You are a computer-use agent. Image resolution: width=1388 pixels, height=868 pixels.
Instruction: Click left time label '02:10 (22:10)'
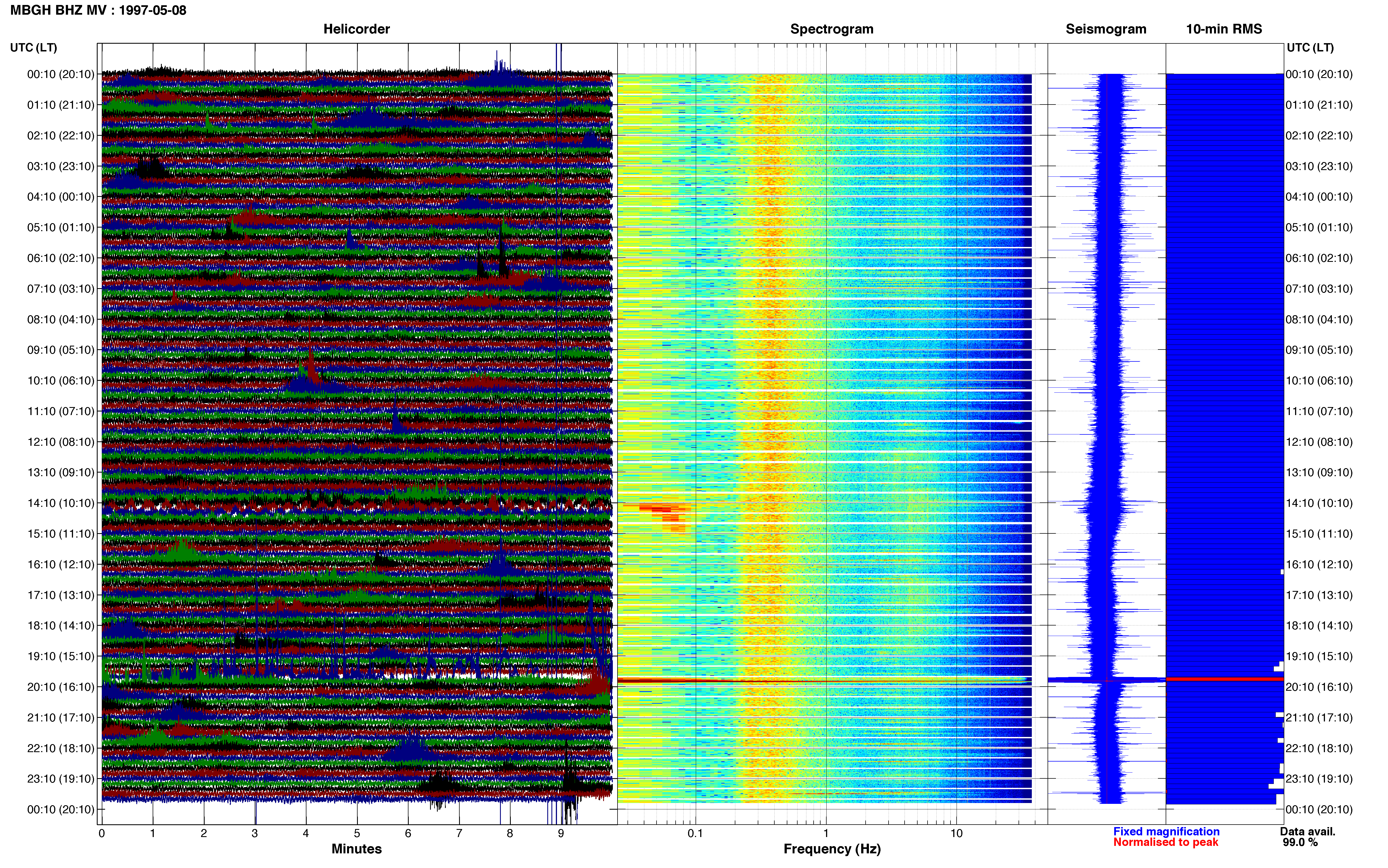pos(61,135)
